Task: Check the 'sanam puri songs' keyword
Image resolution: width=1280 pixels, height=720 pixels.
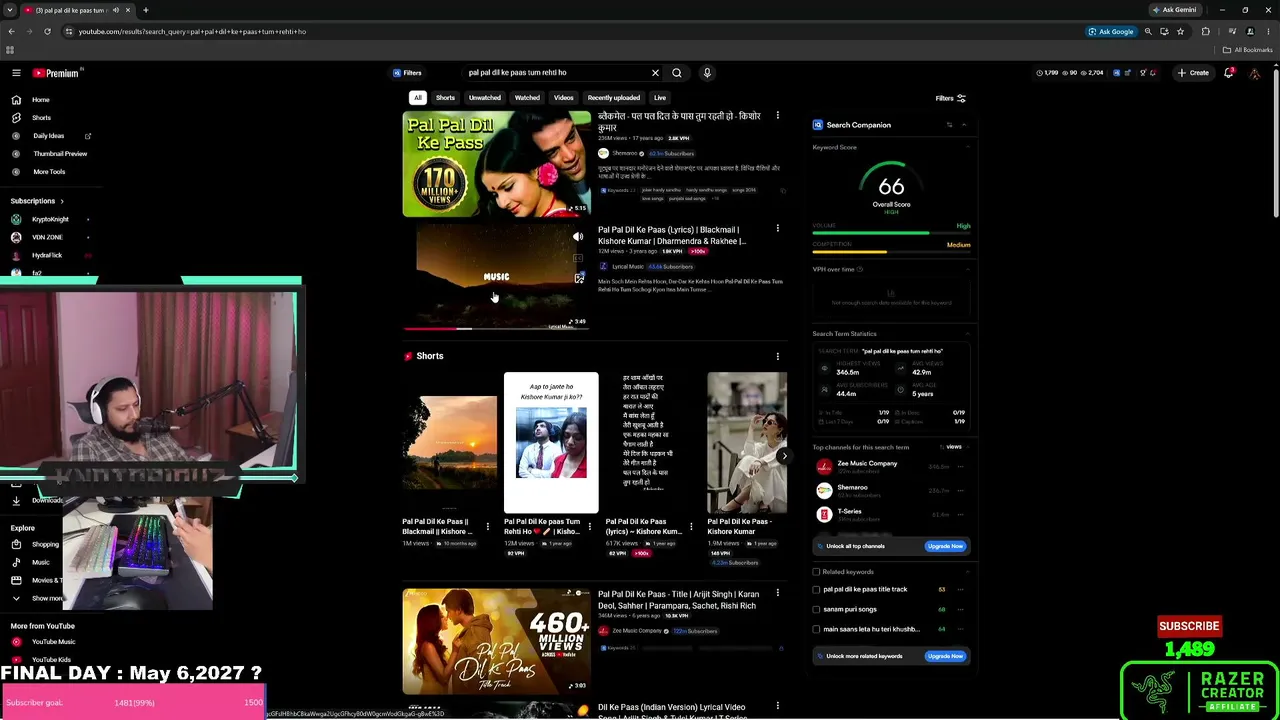Action: 816,610
